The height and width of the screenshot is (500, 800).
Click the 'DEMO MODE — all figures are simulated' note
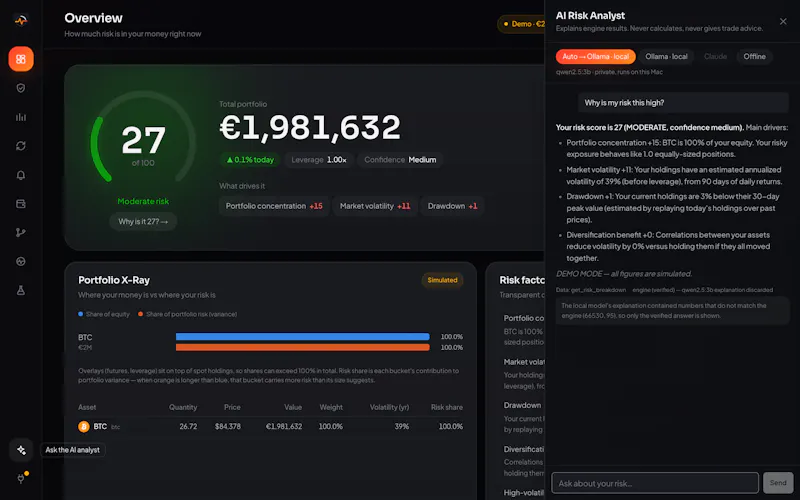pos(623,274)
